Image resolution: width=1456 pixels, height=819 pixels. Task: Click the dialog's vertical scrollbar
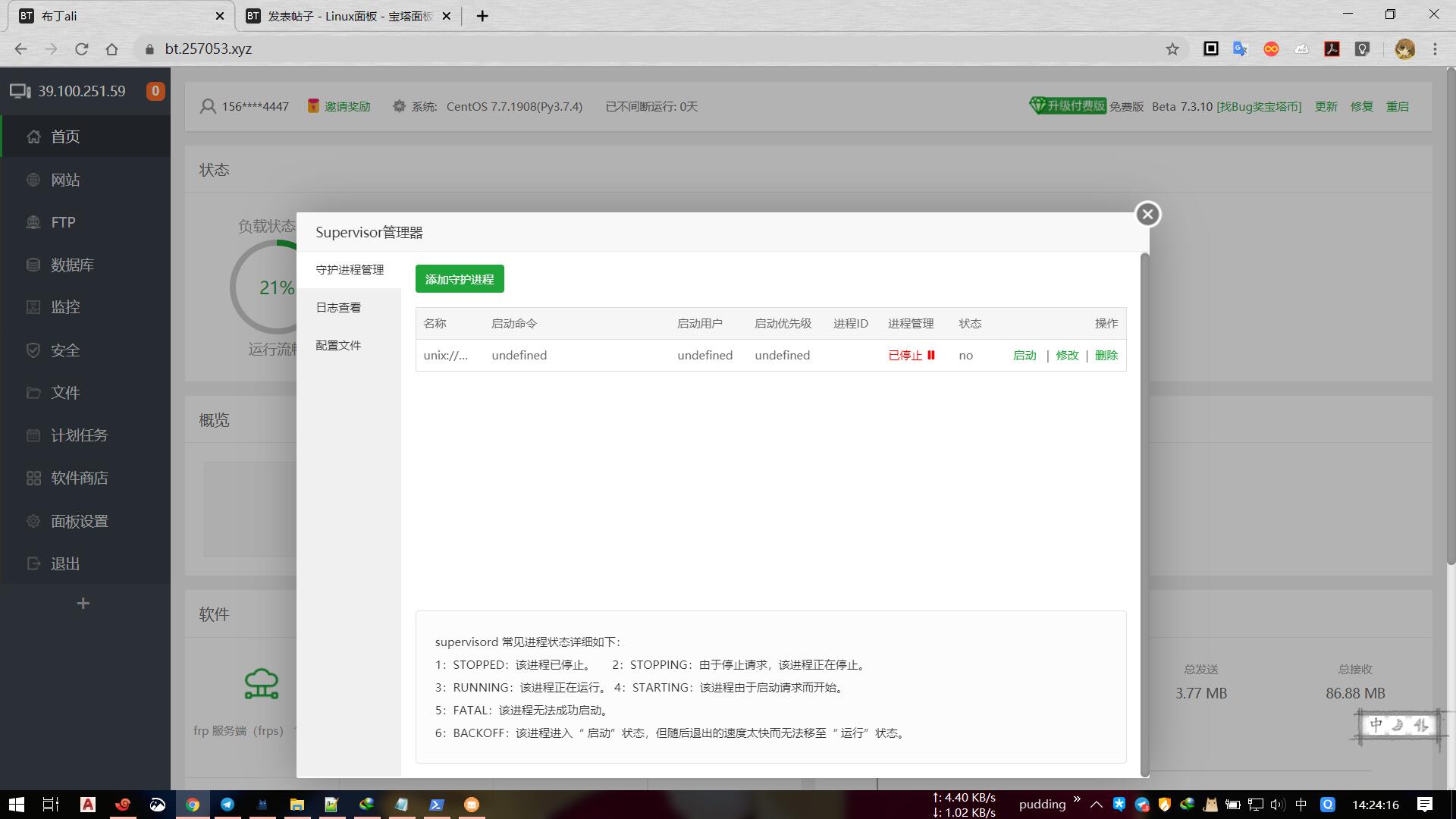1145,514
